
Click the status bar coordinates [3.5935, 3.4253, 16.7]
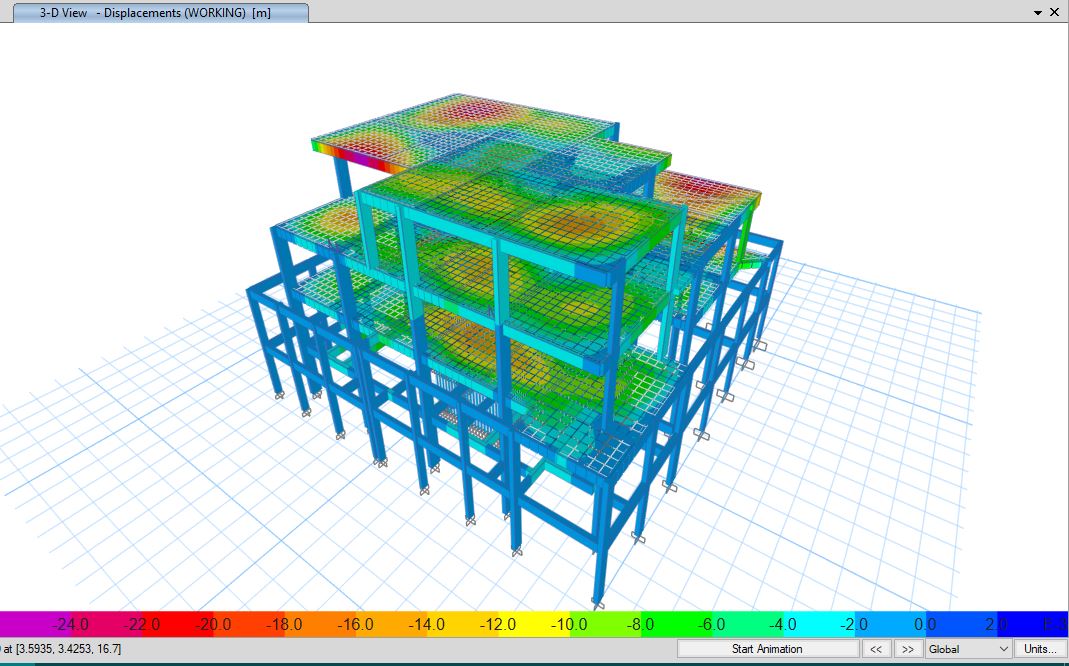68,649
